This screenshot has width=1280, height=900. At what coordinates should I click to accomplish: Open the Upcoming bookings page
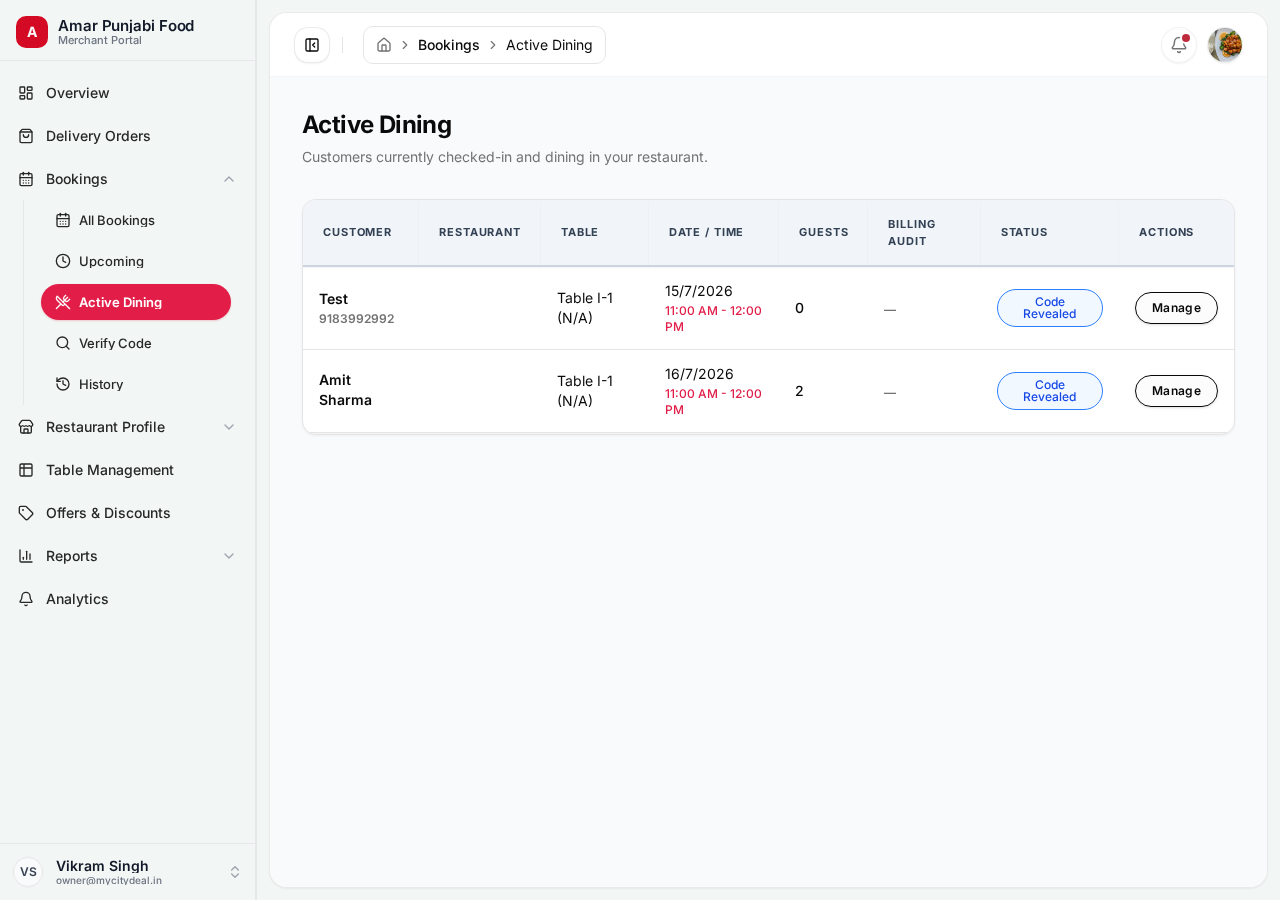[136, 261]
